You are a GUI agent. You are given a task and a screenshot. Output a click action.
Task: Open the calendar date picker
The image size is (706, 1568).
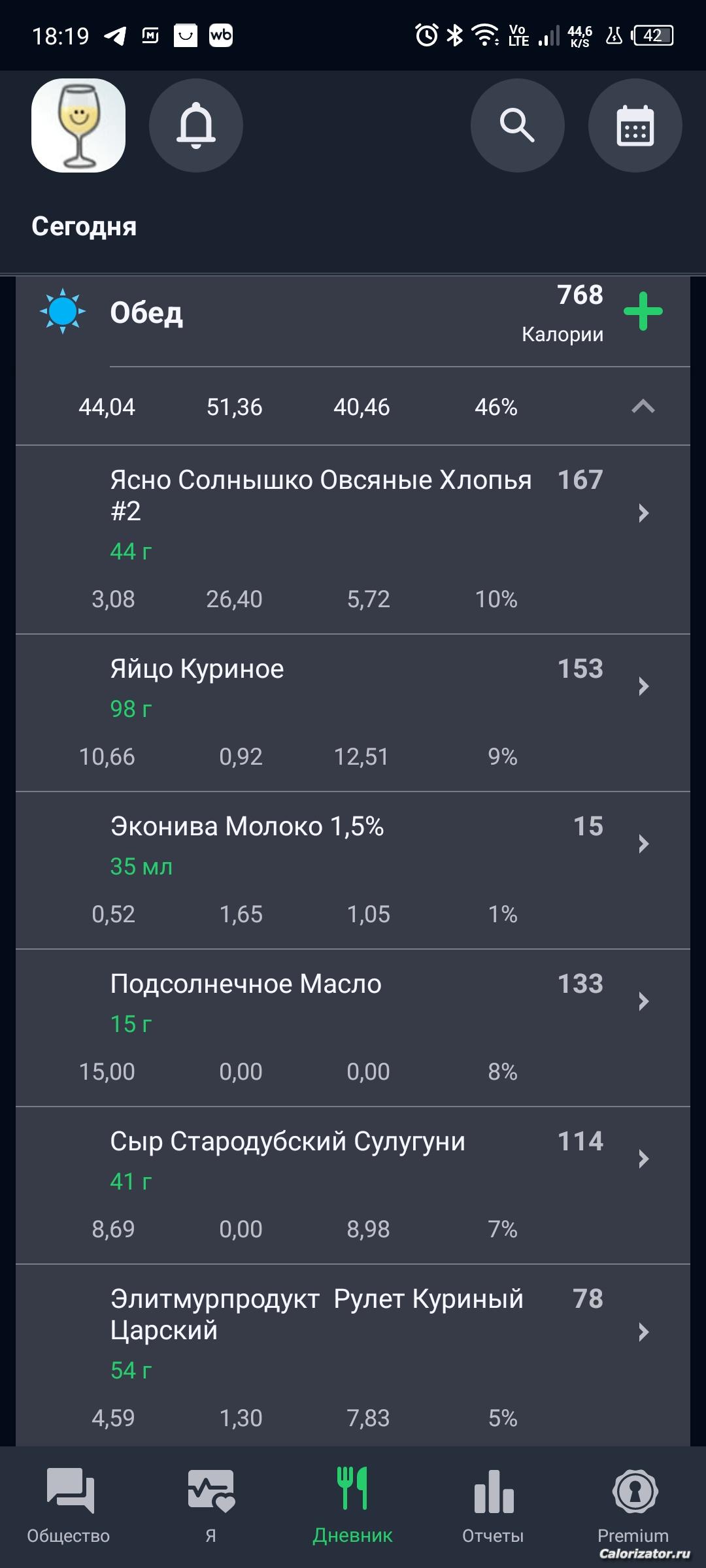coord(635,125)
